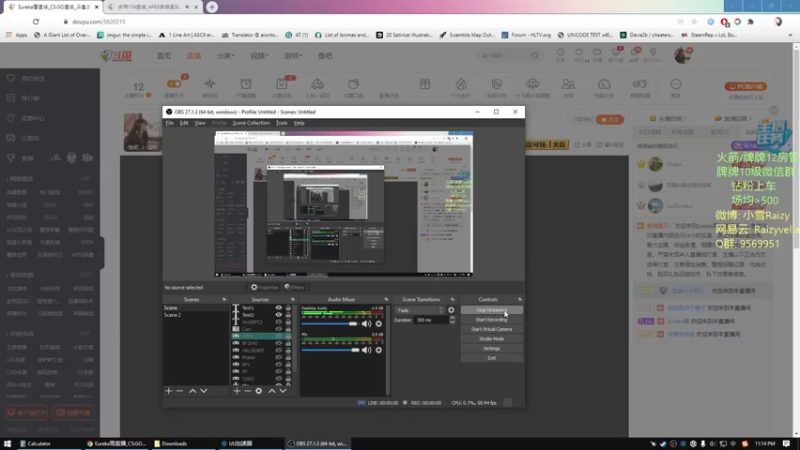Remove selected source with the minus icon
This screenshot has height=450, width=800.
click(x=247, y=391)
